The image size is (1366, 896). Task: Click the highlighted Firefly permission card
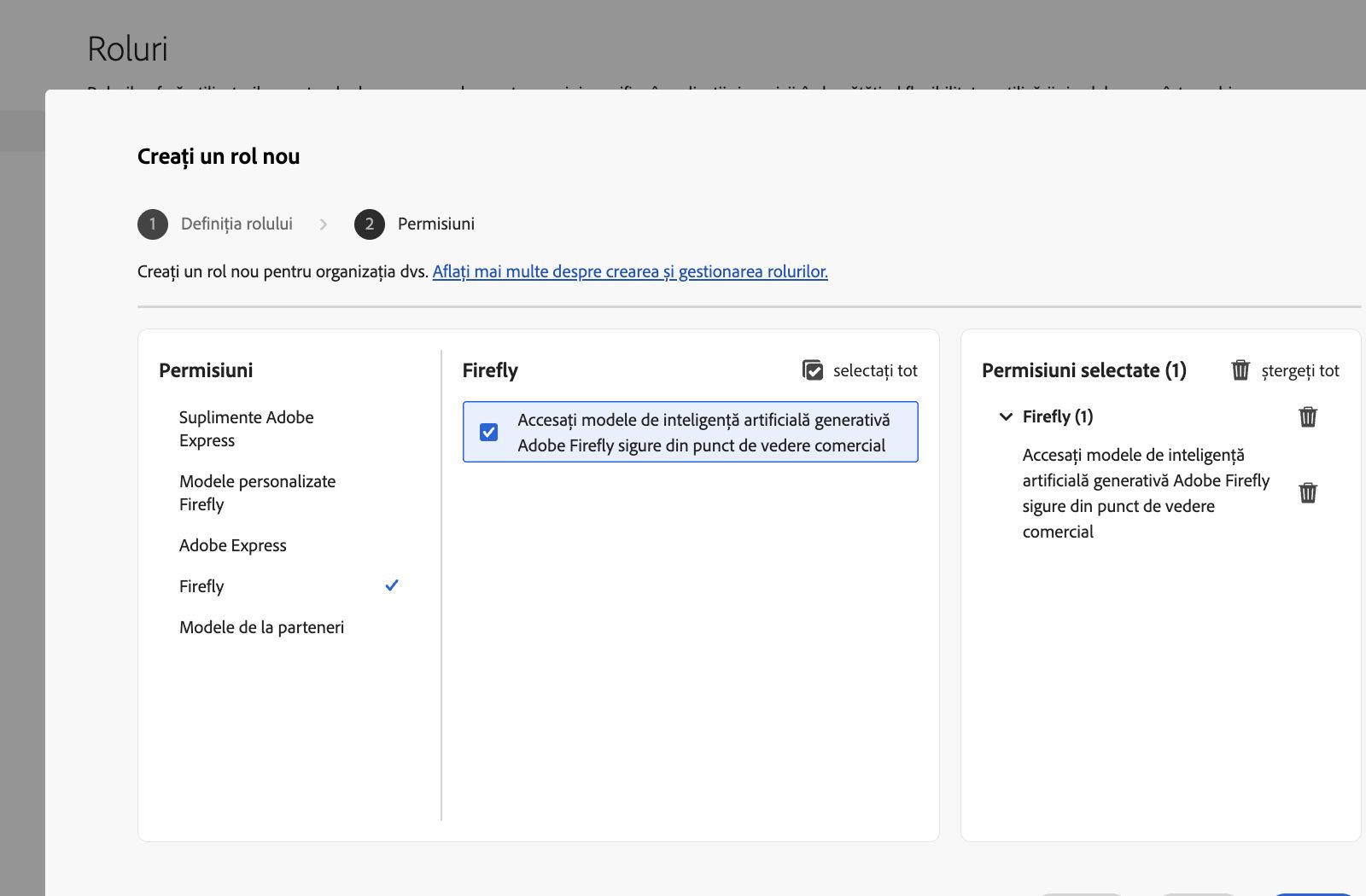point(691,432)
